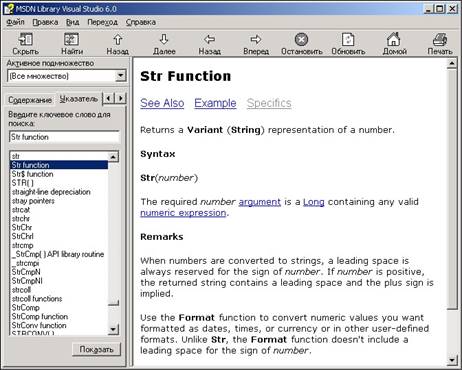Open the Example link

click(215, 103)
